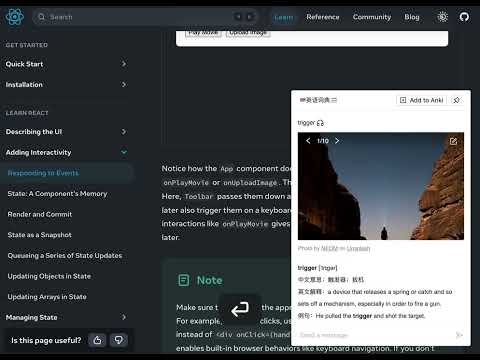480x360 pixels.
Task: Open the Reference nav tab
Action: click(323, 17)
